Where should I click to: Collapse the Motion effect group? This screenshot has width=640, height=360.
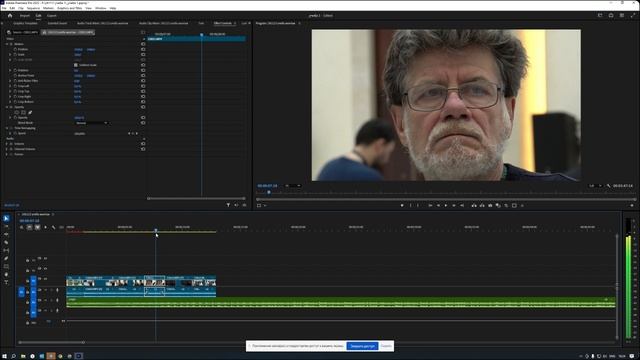(x=7, y=44)
